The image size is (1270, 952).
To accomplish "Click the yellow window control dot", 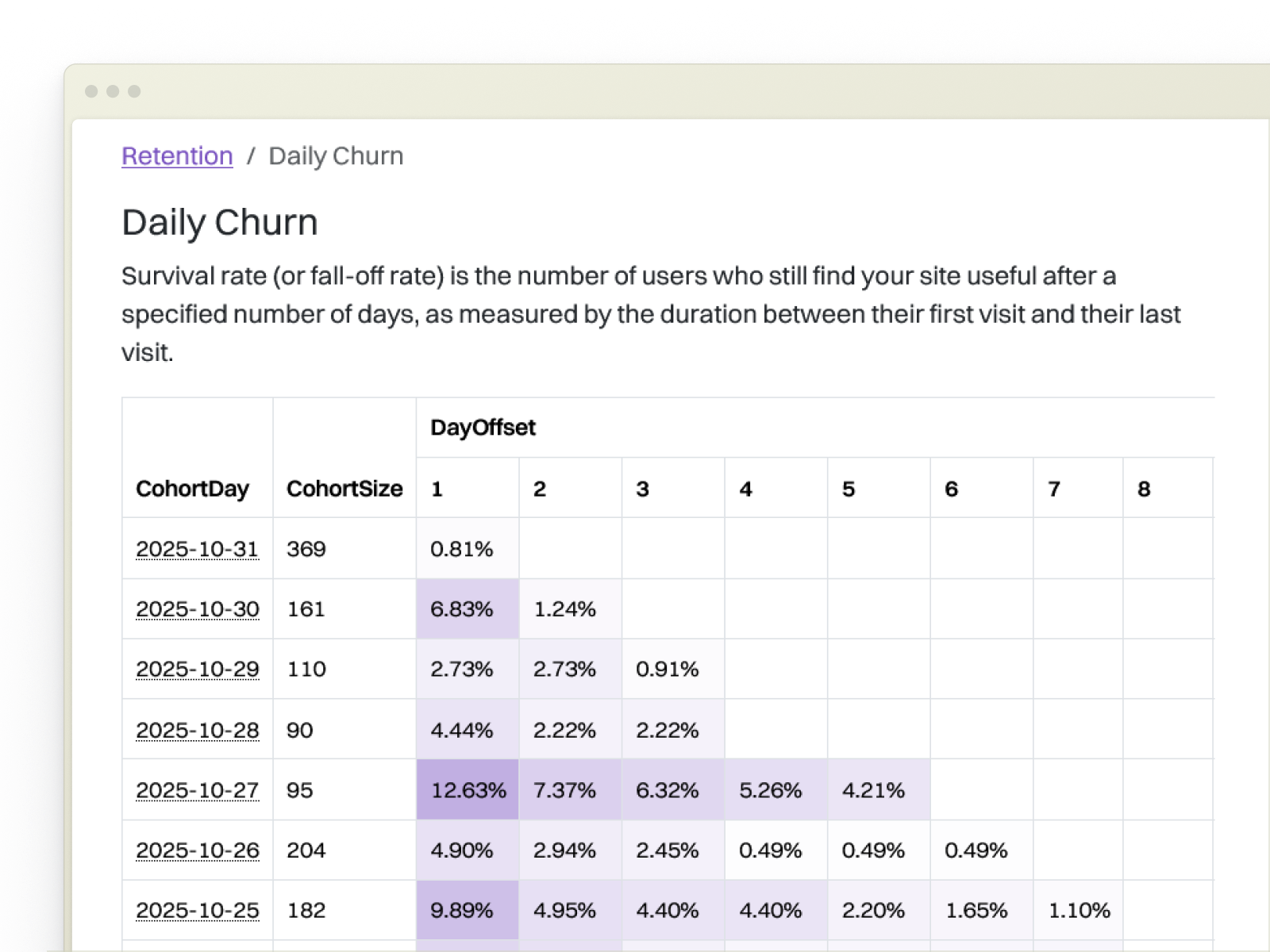I will pos(114,91).
